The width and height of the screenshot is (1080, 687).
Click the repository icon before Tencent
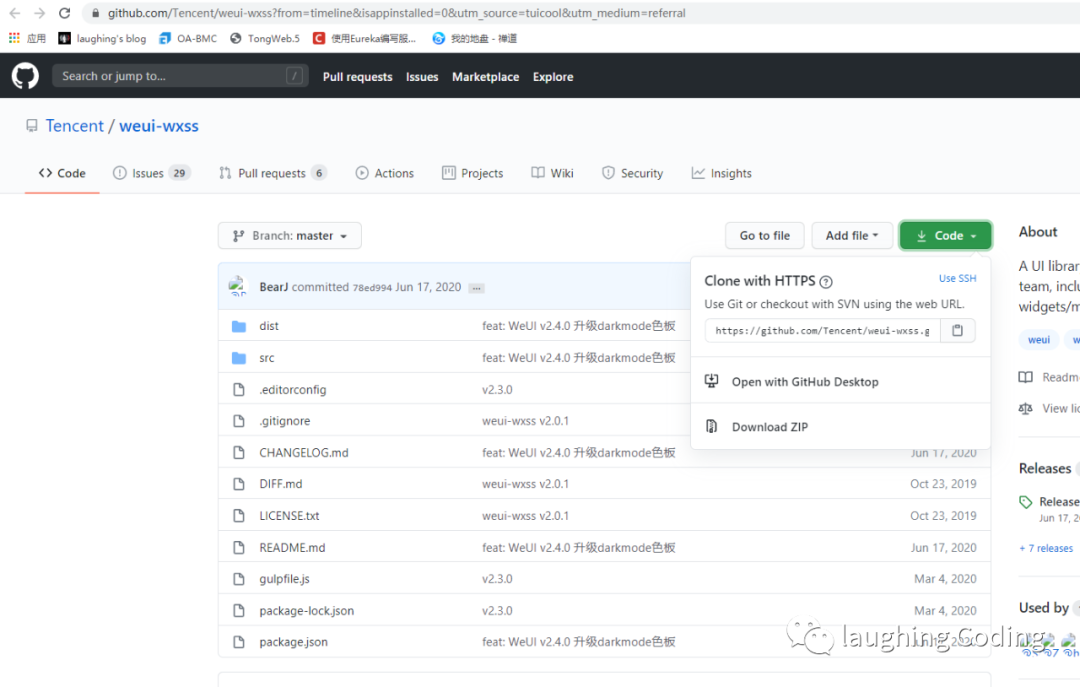[32, 125]
